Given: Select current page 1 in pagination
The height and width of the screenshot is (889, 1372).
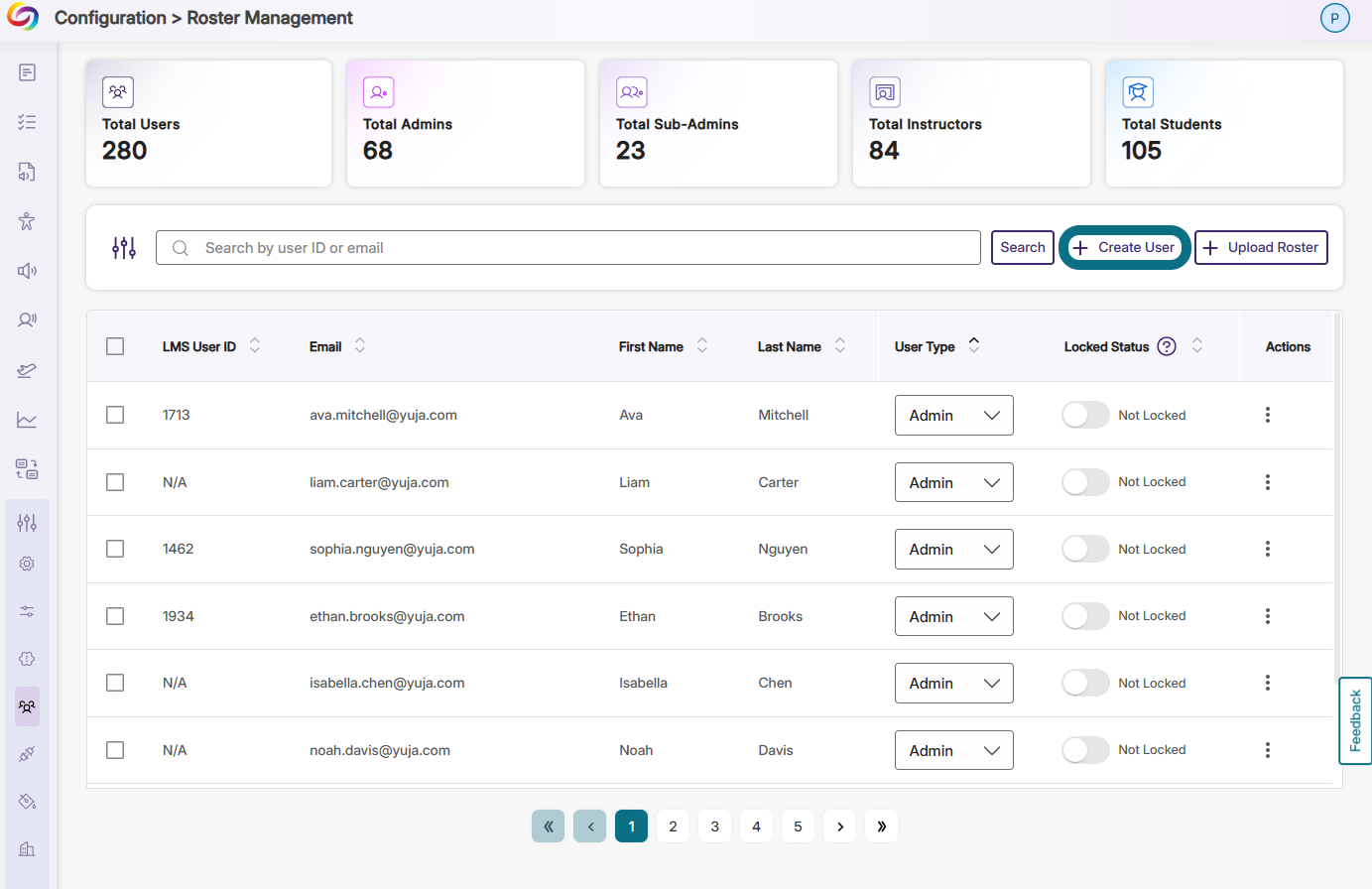Looking at the screenshot, I should 631,826.
